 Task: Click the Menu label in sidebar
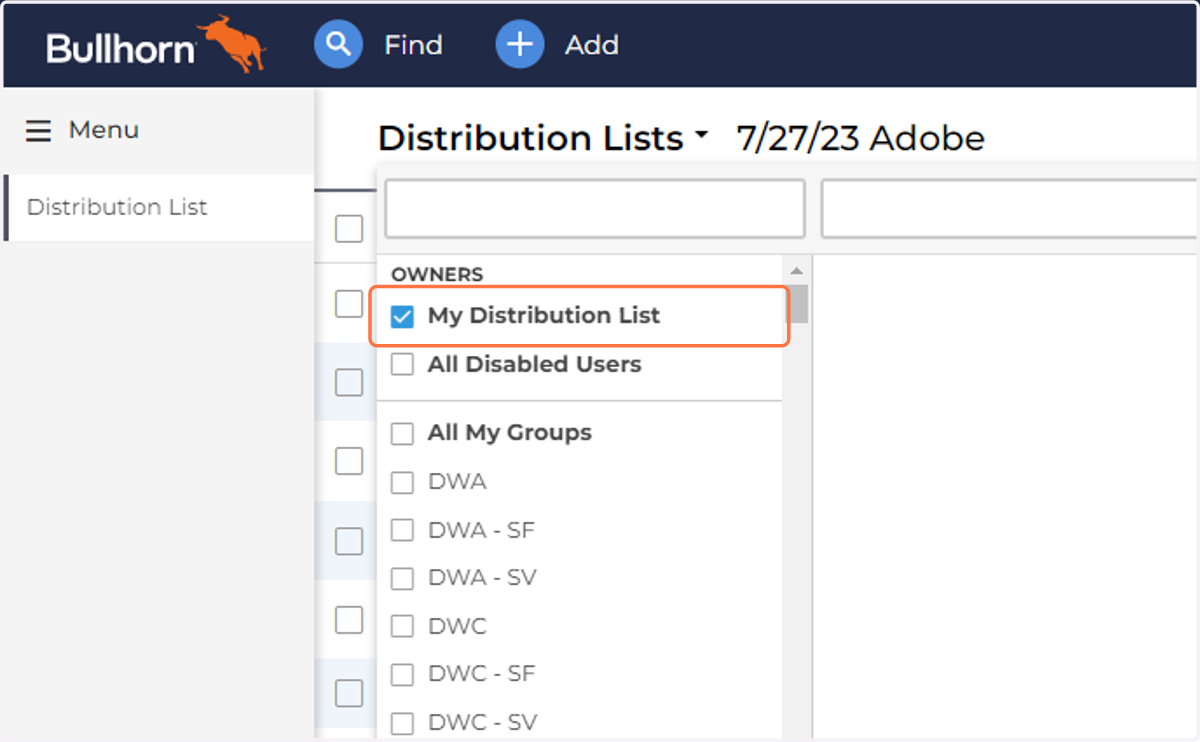pos(104,130)
